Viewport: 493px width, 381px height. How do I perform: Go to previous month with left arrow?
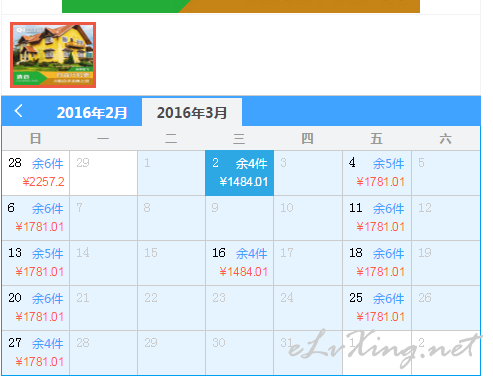coord(19,111)
